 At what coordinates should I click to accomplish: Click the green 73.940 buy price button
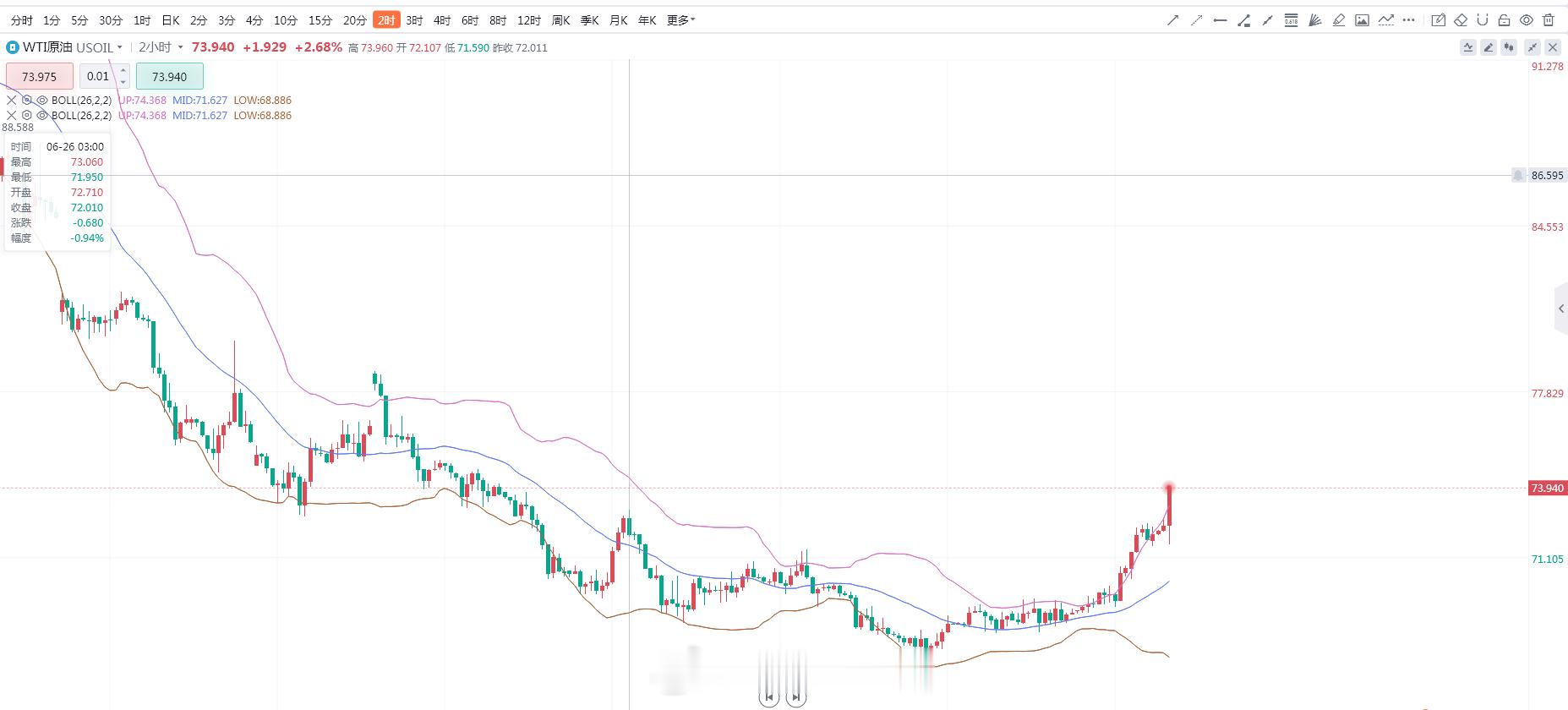pos(170,76)
